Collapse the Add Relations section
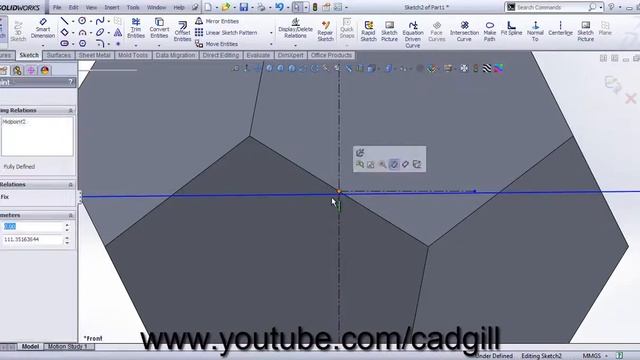This screenshot has width=640, height=360. click(70, 184)
